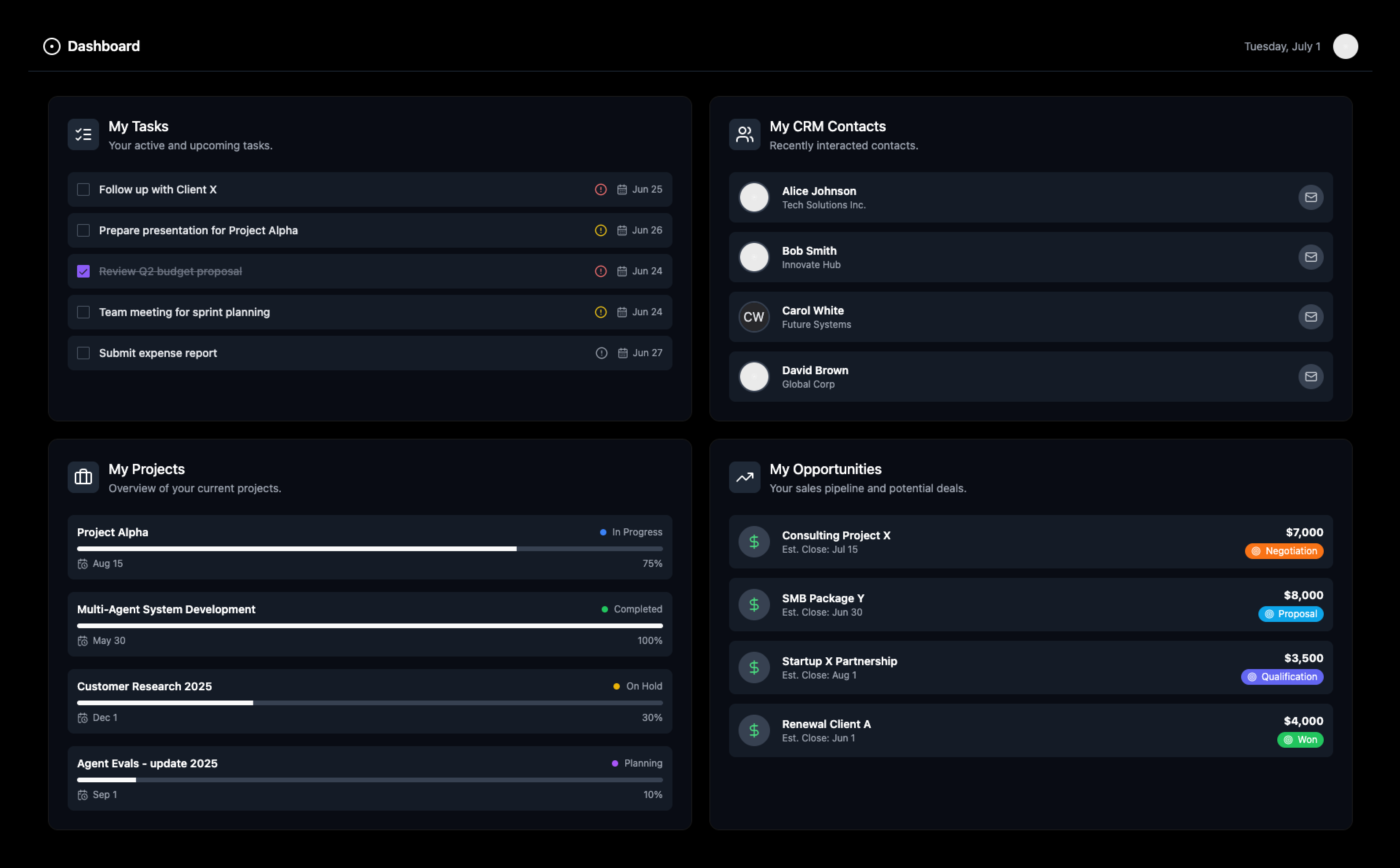
Task: Click the email icon for Alice Johnson
Action: click(1310, 197)
